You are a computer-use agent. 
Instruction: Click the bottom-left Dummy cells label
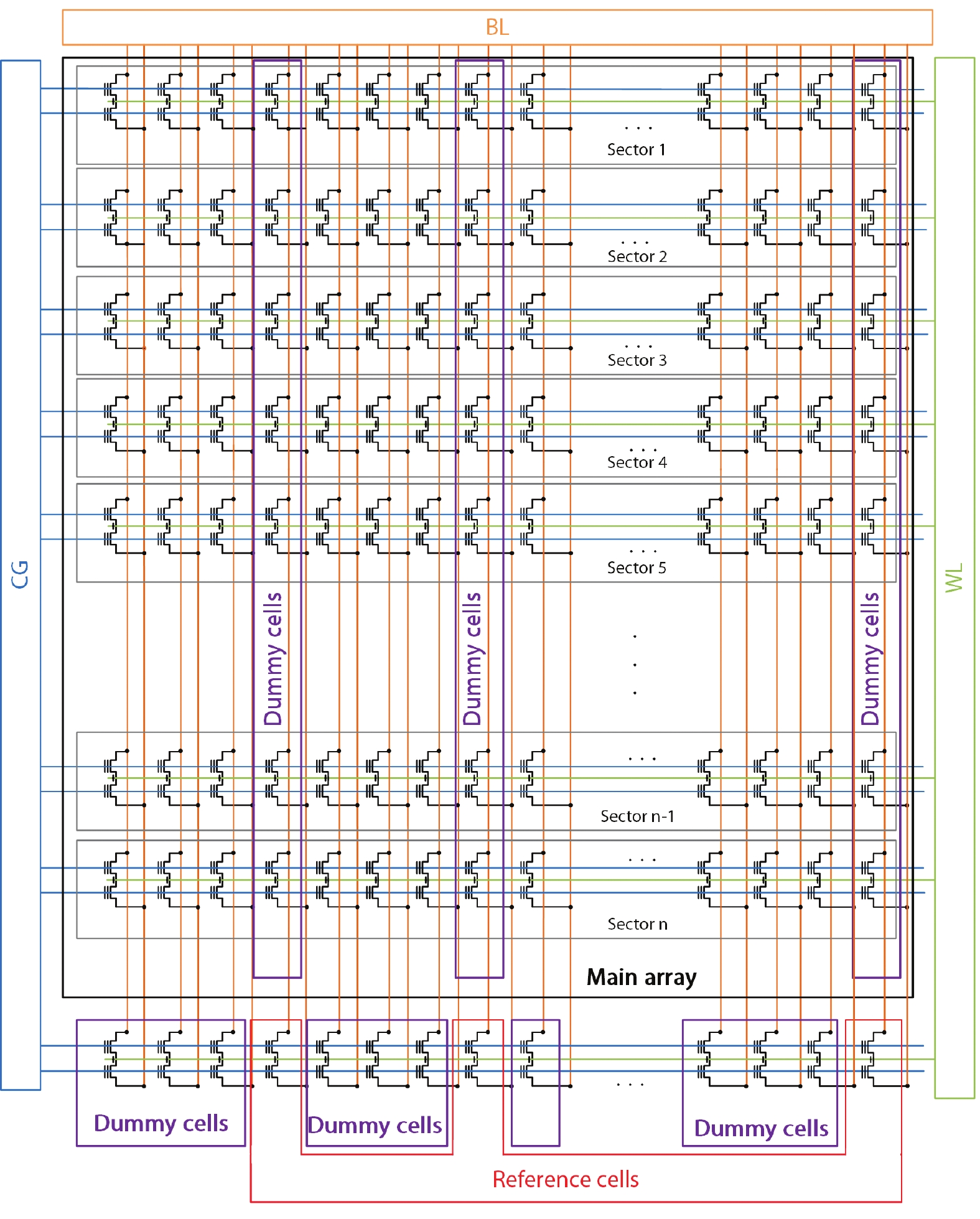161,1123
